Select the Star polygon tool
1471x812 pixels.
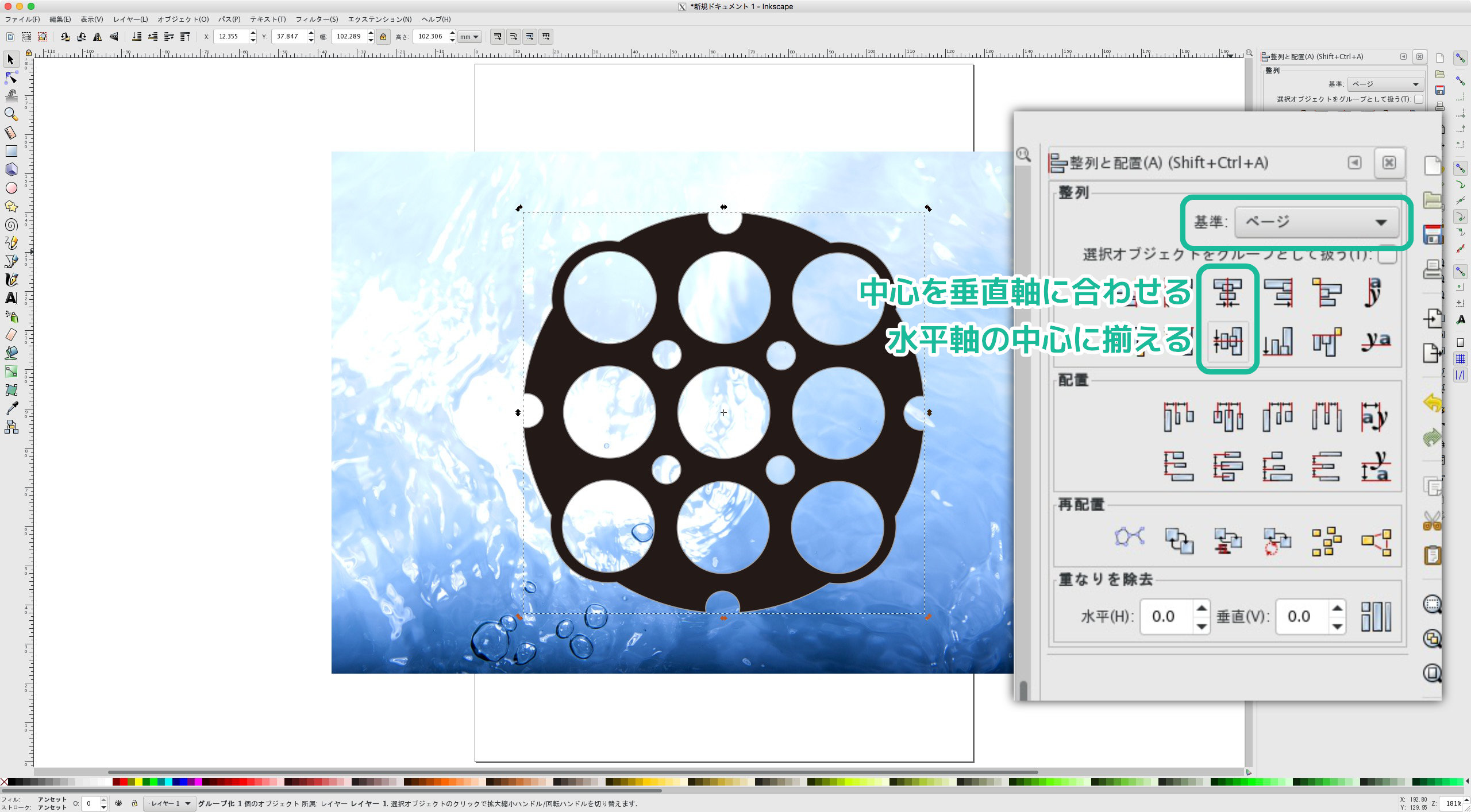click(11, 206)
